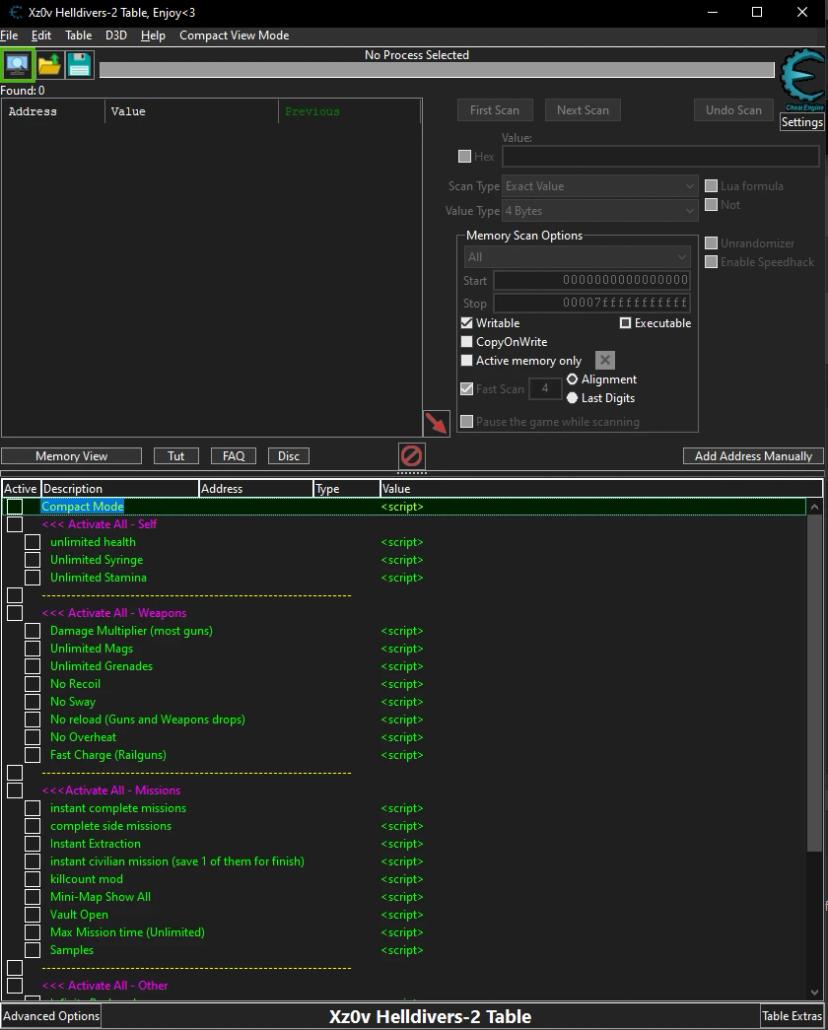Click the Disc button
Viewport: 828px width, 1030px height.
pos(288,456)
